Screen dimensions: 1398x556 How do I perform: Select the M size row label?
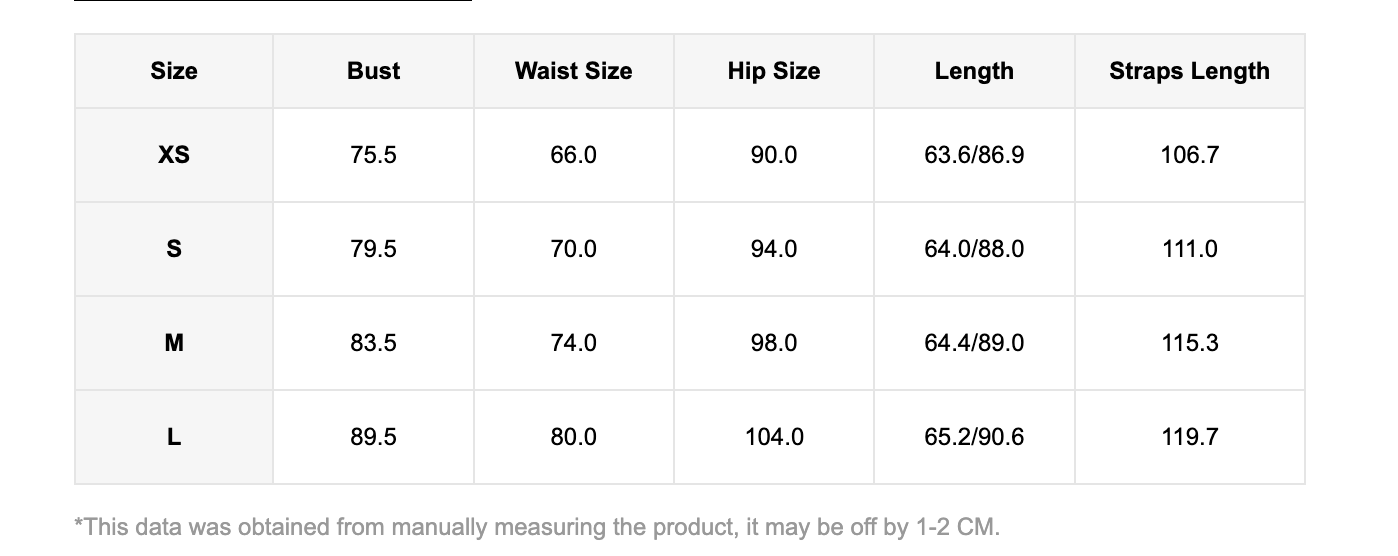click(x=174, y=343)
